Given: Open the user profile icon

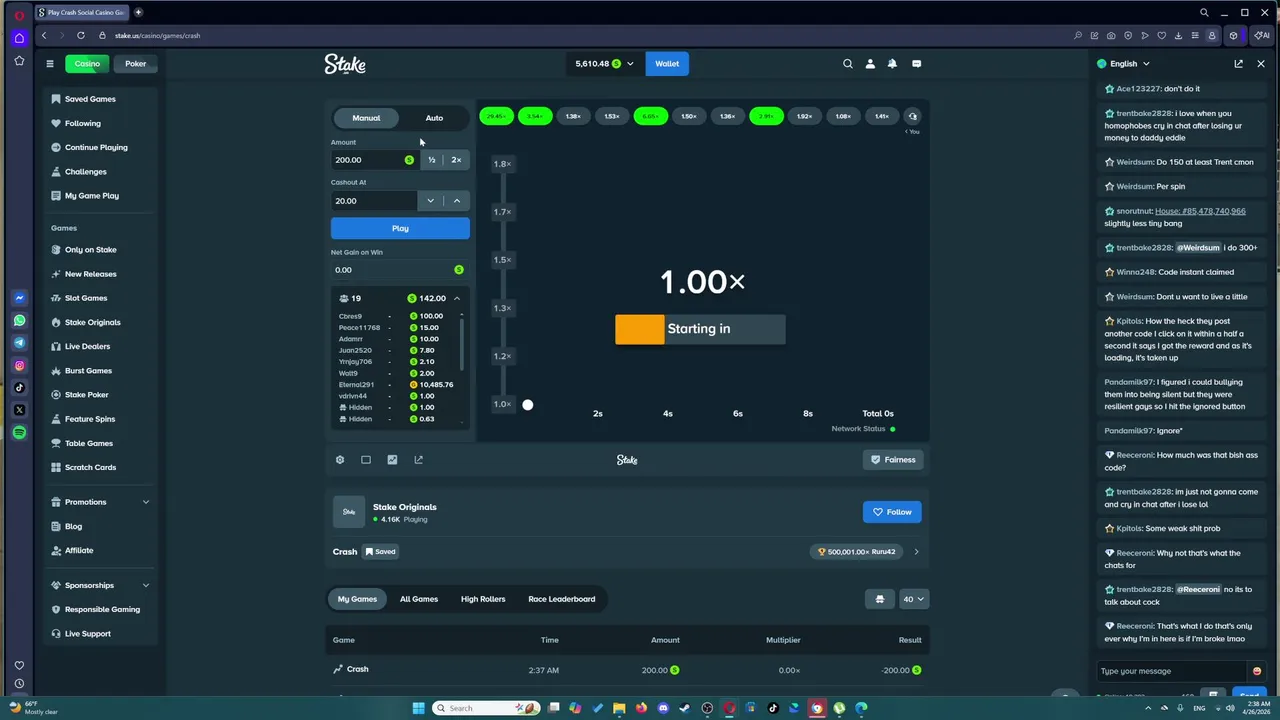Looking at the screenshot, I should click(870, 64).
